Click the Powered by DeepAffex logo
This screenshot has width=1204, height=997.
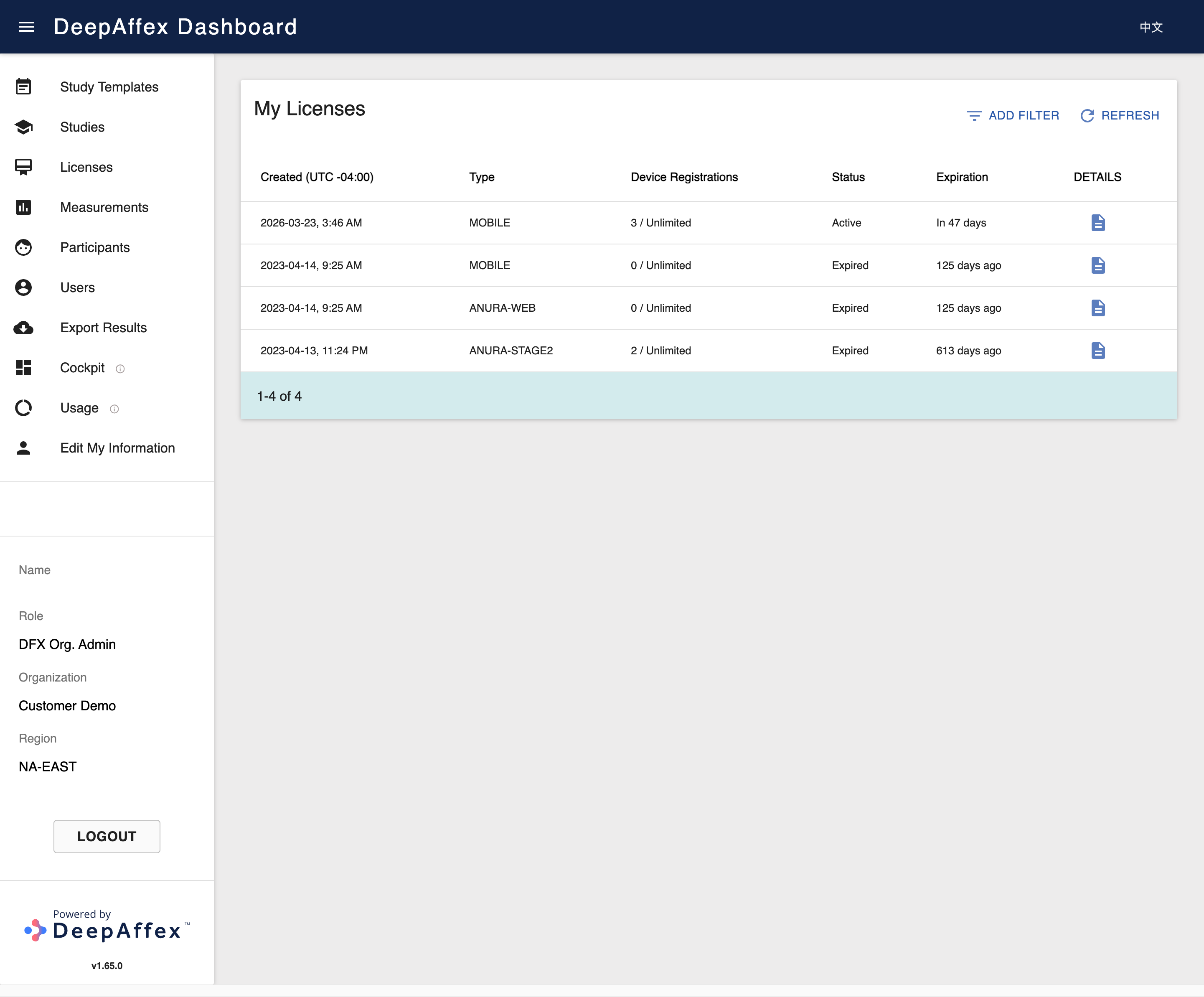click(x=107, y=925)
